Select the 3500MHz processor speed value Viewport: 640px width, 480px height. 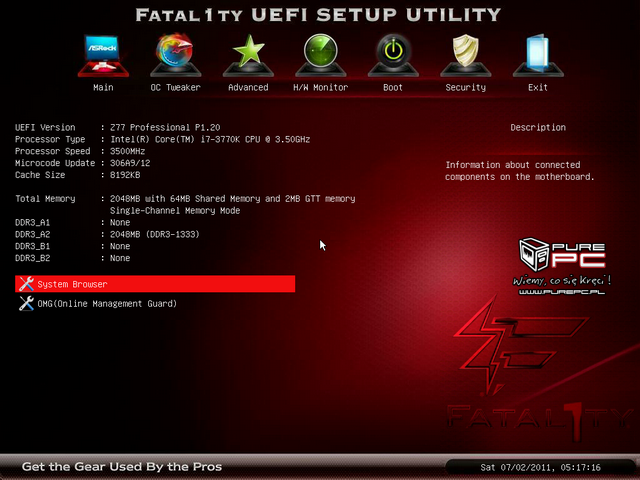coord(127,151)
